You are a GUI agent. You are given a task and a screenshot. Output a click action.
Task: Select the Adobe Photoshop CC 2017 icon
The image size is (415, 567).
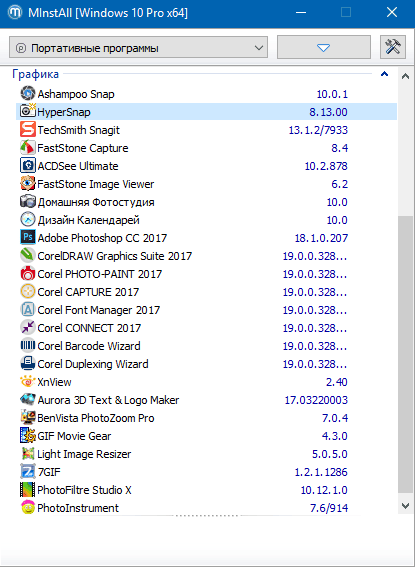(x=27, y=238)
